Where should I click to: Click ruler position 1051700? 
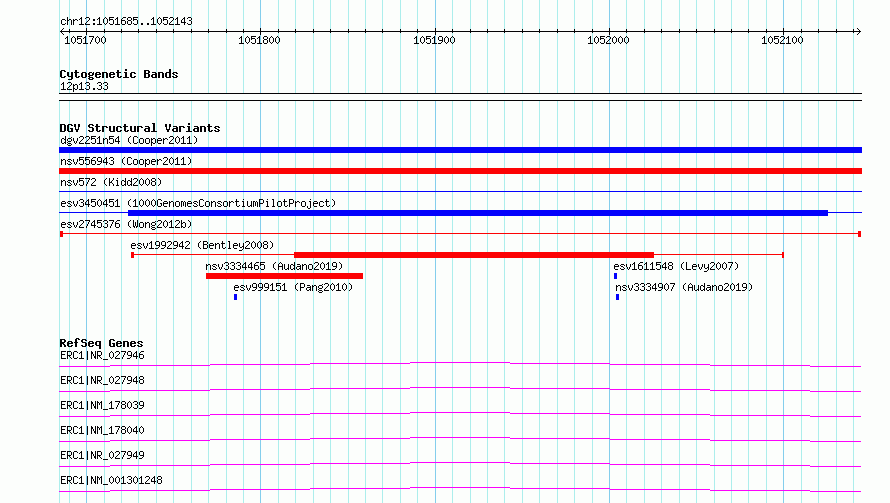click(85, 40)
